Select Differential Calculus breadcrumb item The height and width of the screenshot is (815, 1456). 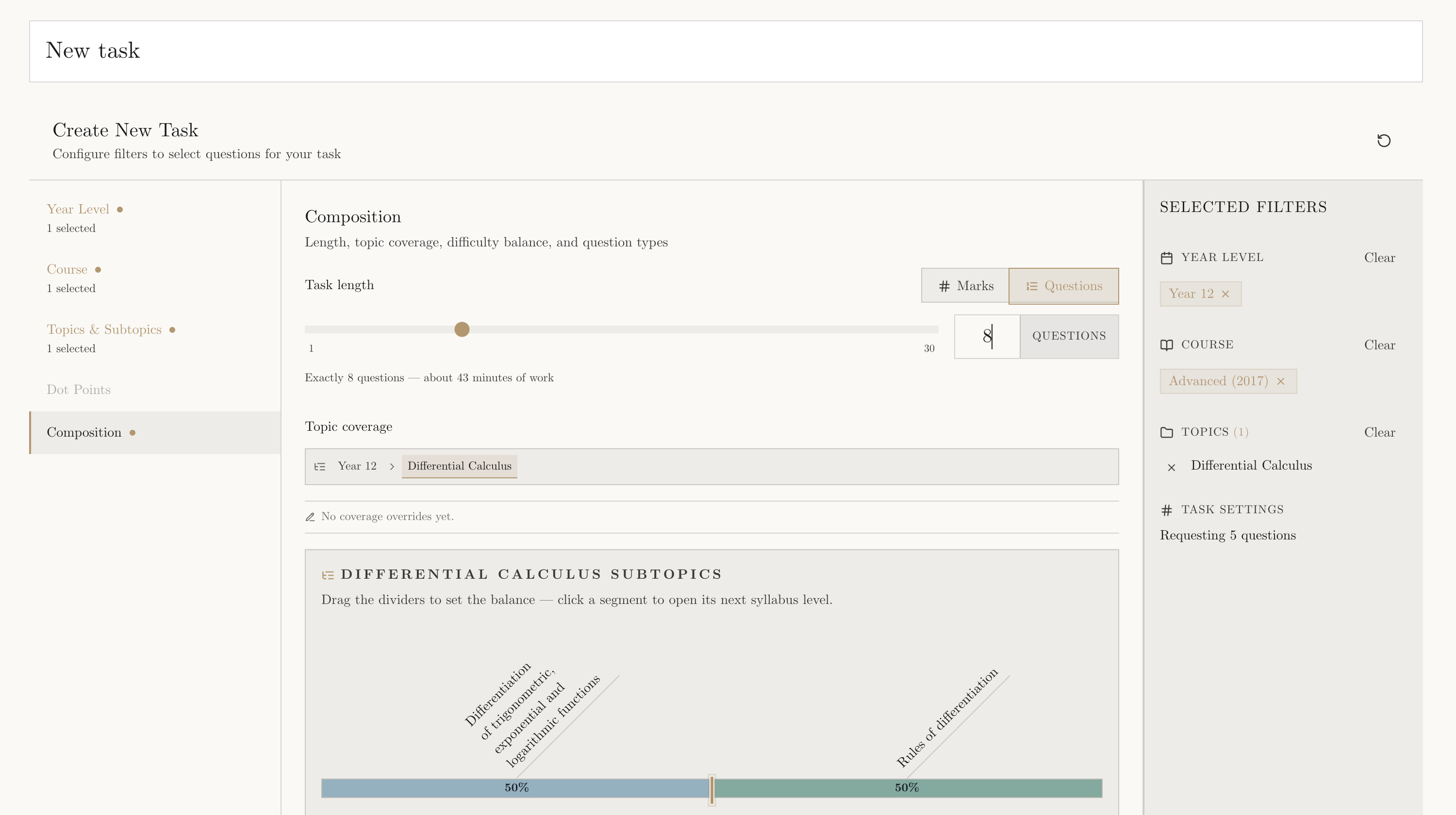point(460,466)
